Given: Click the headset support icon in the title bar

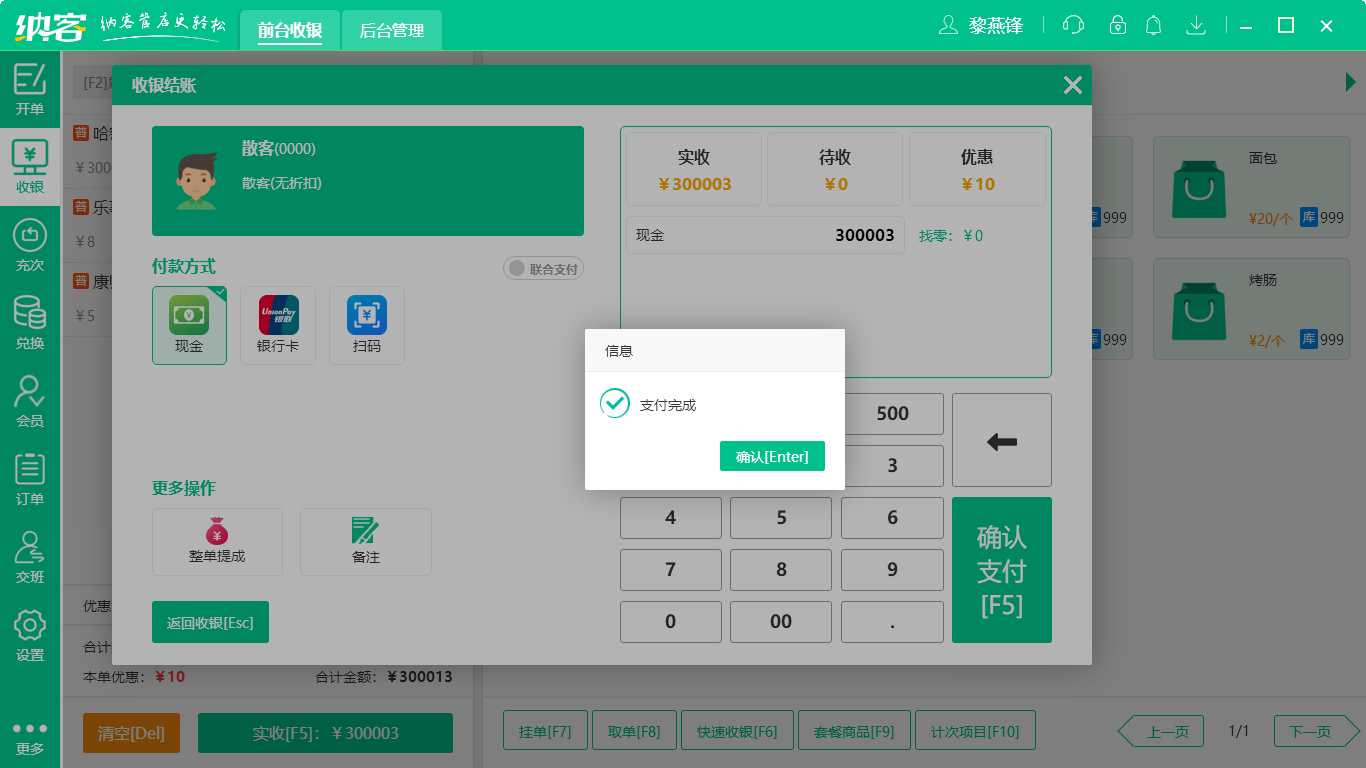Looking at the screenshot, I should 1073,25.
